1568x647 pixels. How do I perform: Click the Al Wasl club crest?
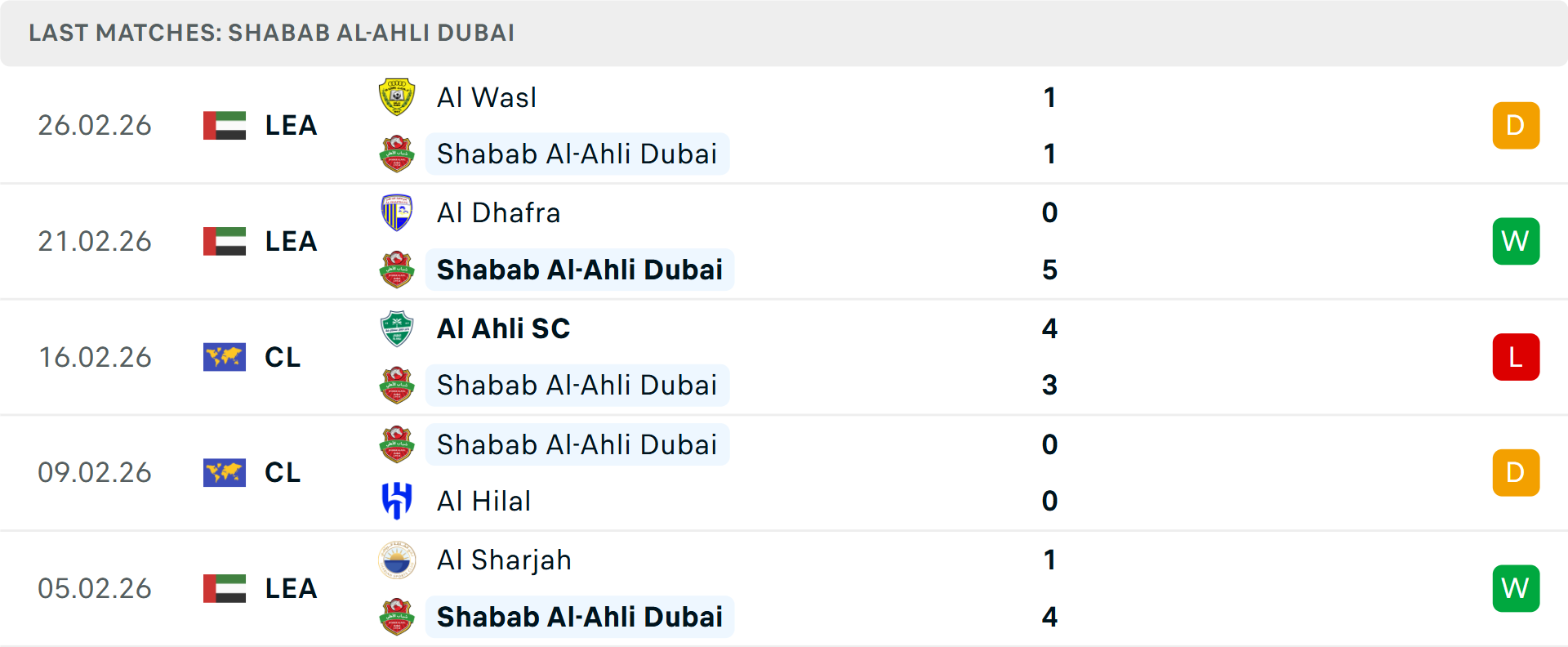pos(398,96)
